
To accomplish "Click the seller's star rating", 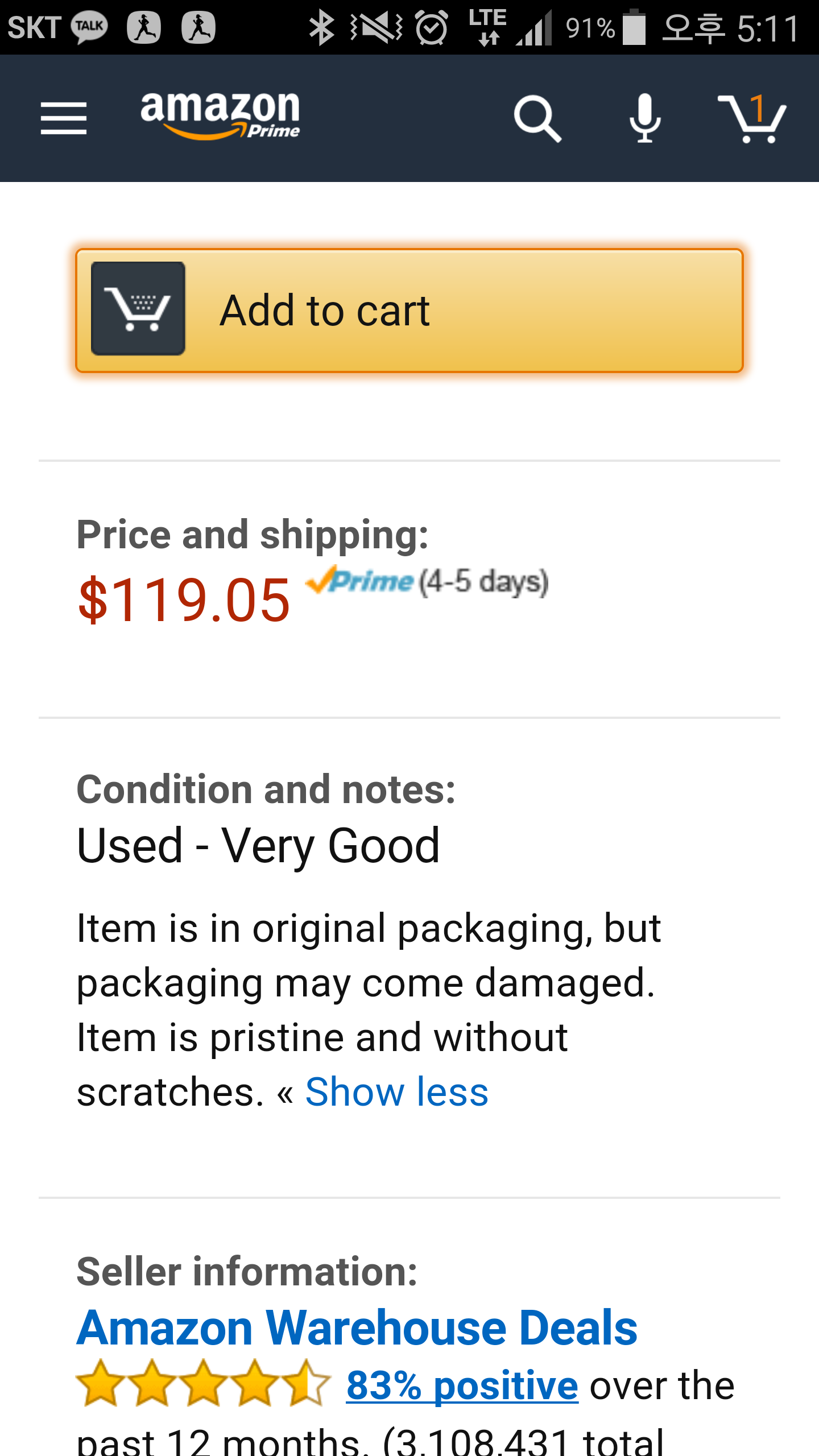I will (x=203, y=1383).
